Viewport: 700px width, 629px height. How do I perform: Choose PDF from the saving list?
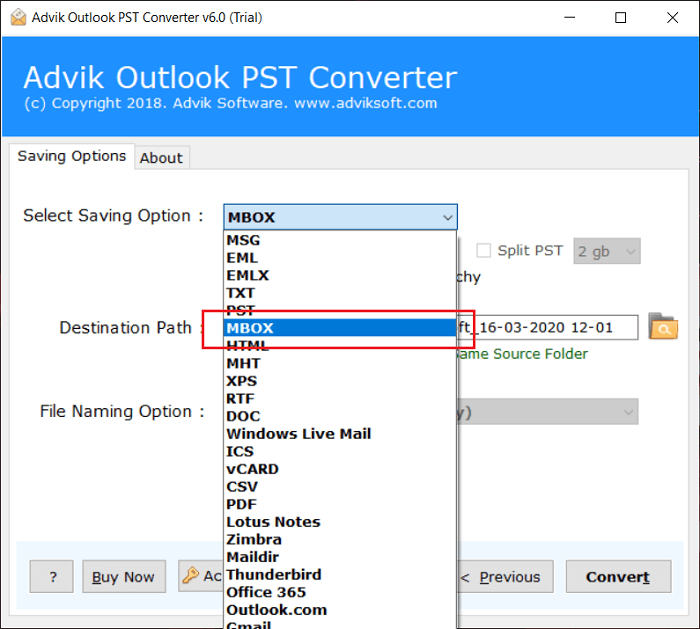click(x=340, y=504)
